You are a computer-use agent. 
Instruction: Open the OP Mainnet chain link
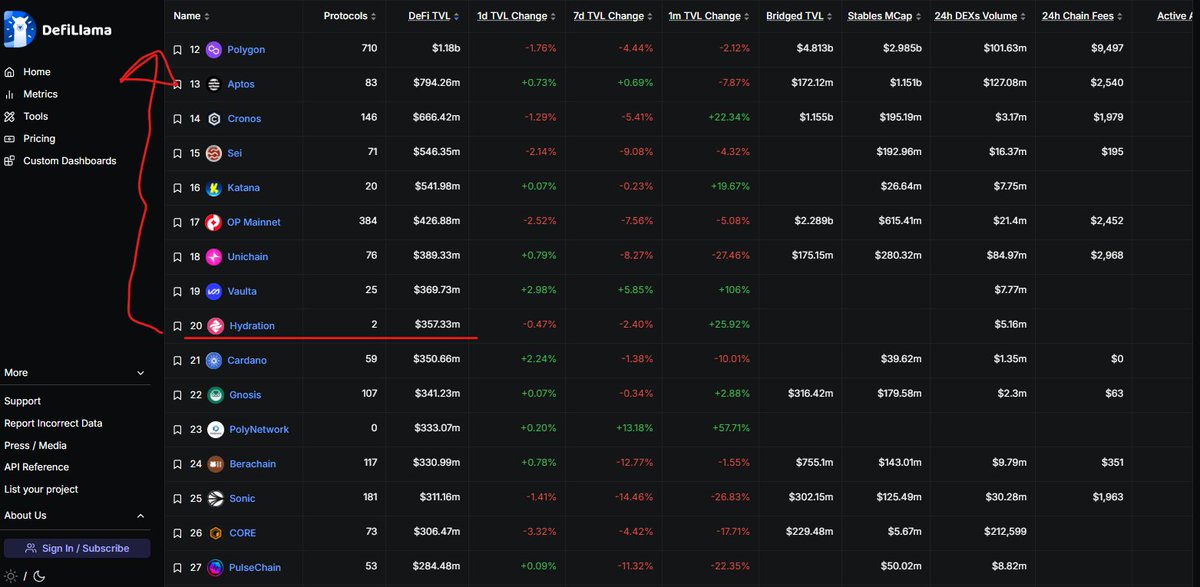pyautogui.click(x=254, y=222)
